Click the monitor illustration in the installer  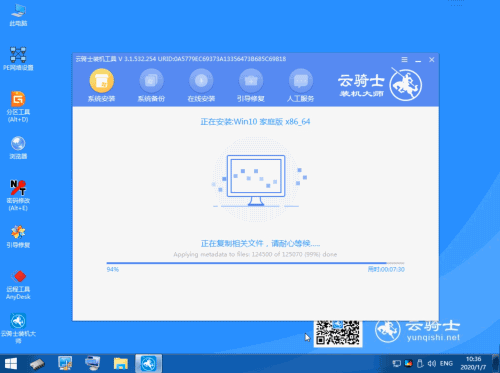256,180
